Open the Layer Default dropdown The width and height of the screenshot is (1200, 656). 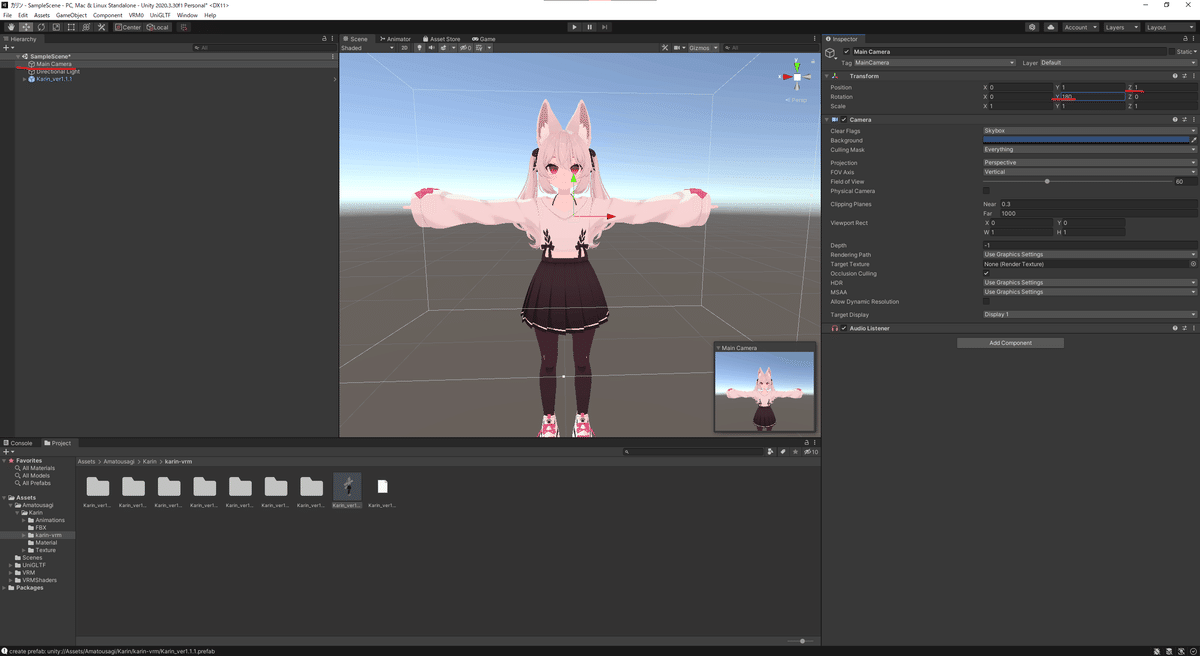click(x=1118, y=63)
